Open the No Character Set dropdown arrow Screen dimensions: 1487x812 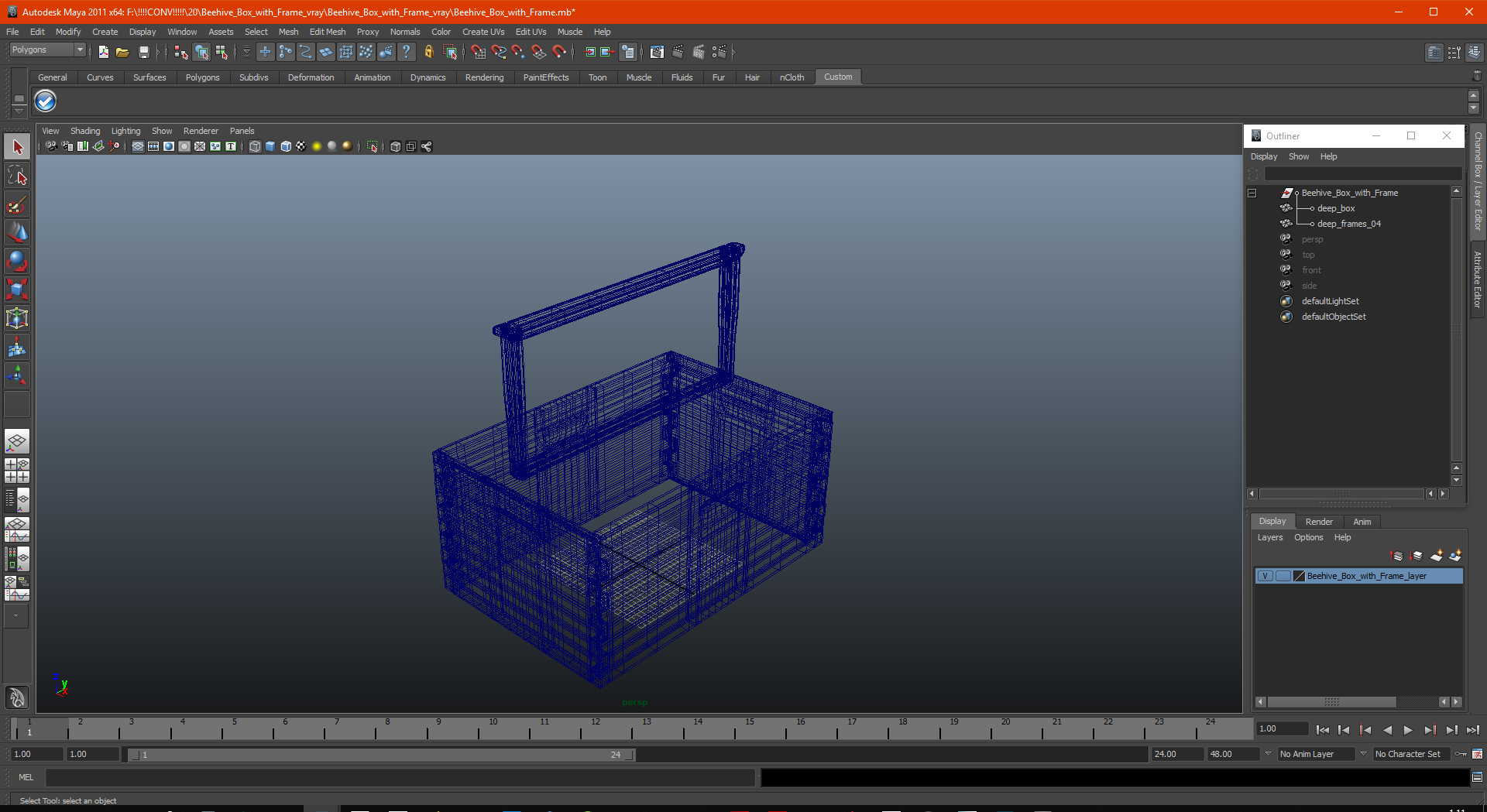[1363, 753]
